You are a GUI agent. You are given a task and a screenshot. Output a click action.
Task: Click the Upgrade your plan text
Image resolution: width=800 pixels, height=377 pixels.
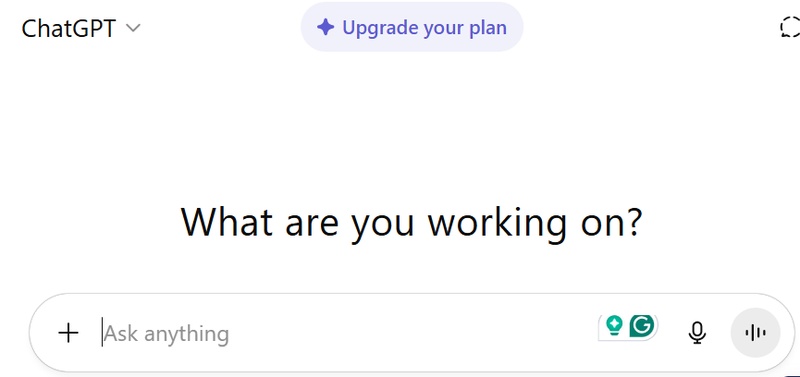(x=424, y=28)
